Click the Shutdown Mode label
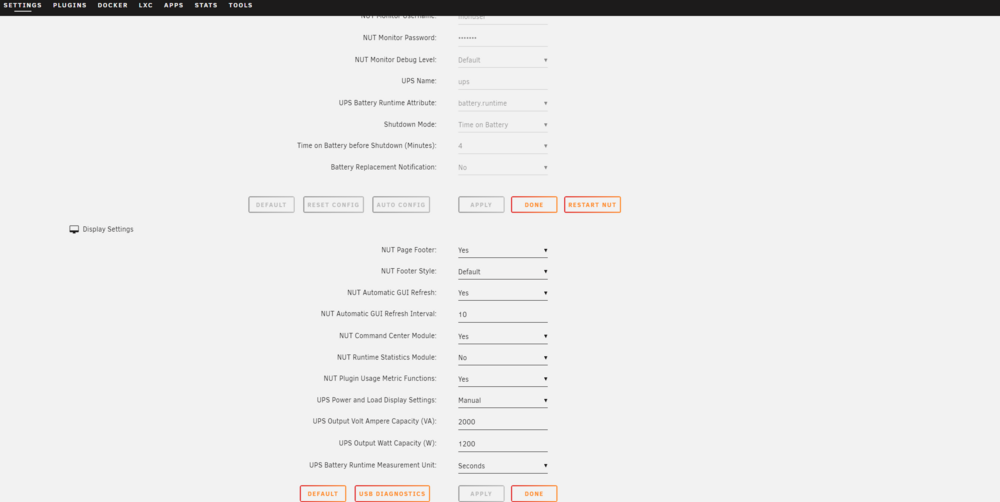The width and height of the screenshot is (1000, 502). [x=410, y=124]
